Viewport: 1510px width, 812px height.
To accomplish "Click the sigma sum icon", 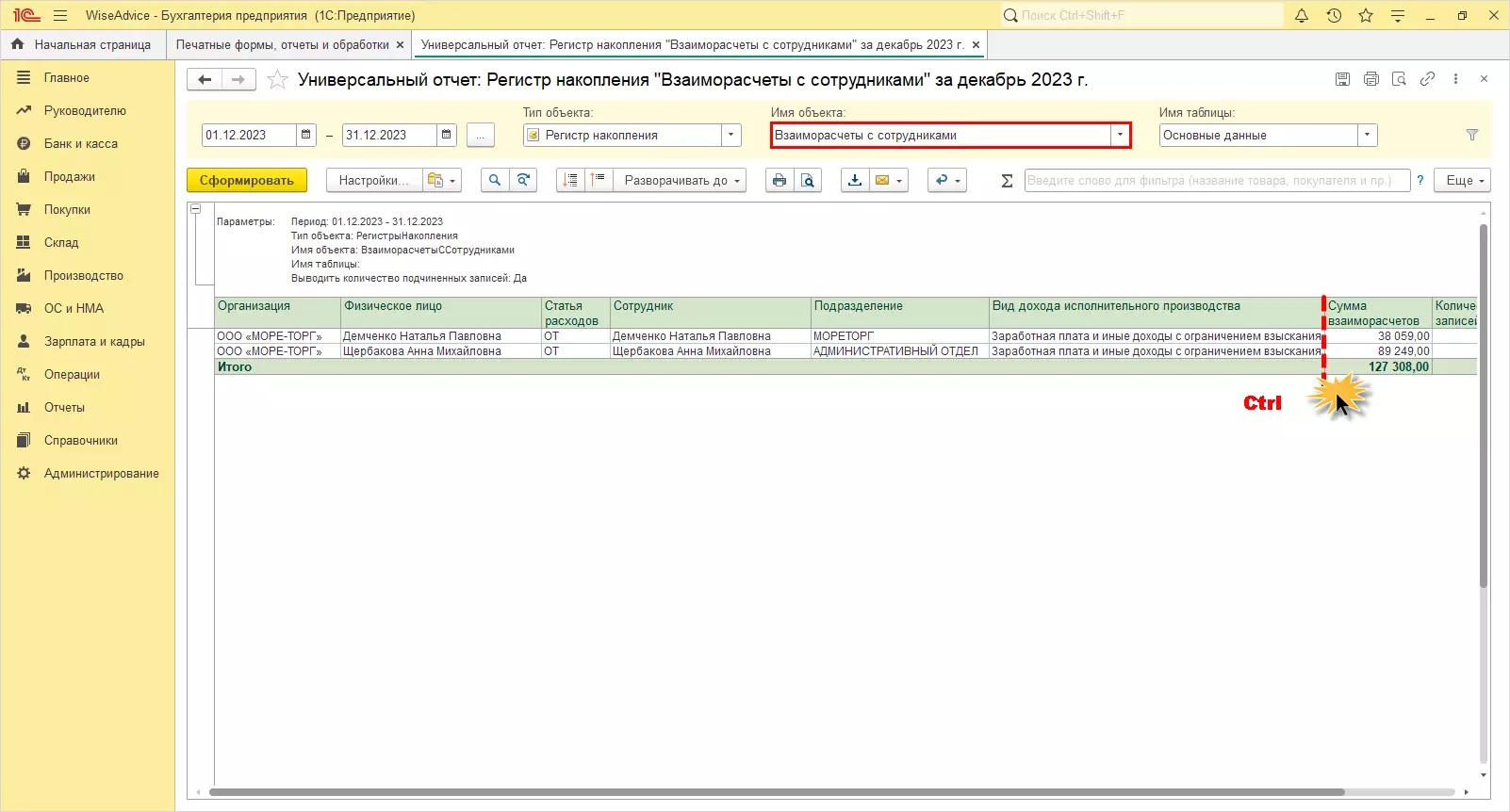I will click(x=1007, y=181).
